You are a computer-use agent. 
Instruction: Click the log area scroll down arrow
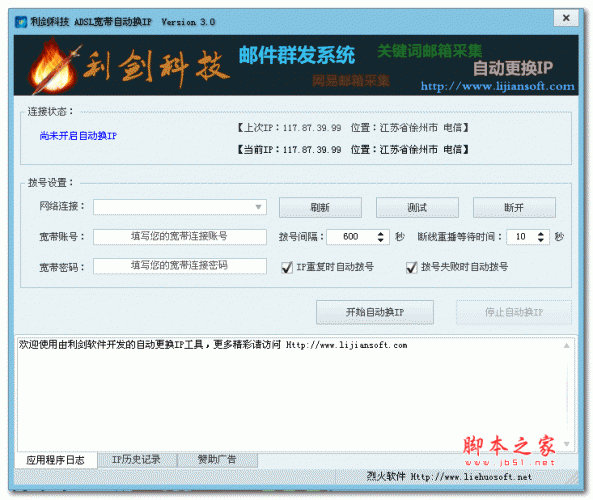click(x=567, y=444)
